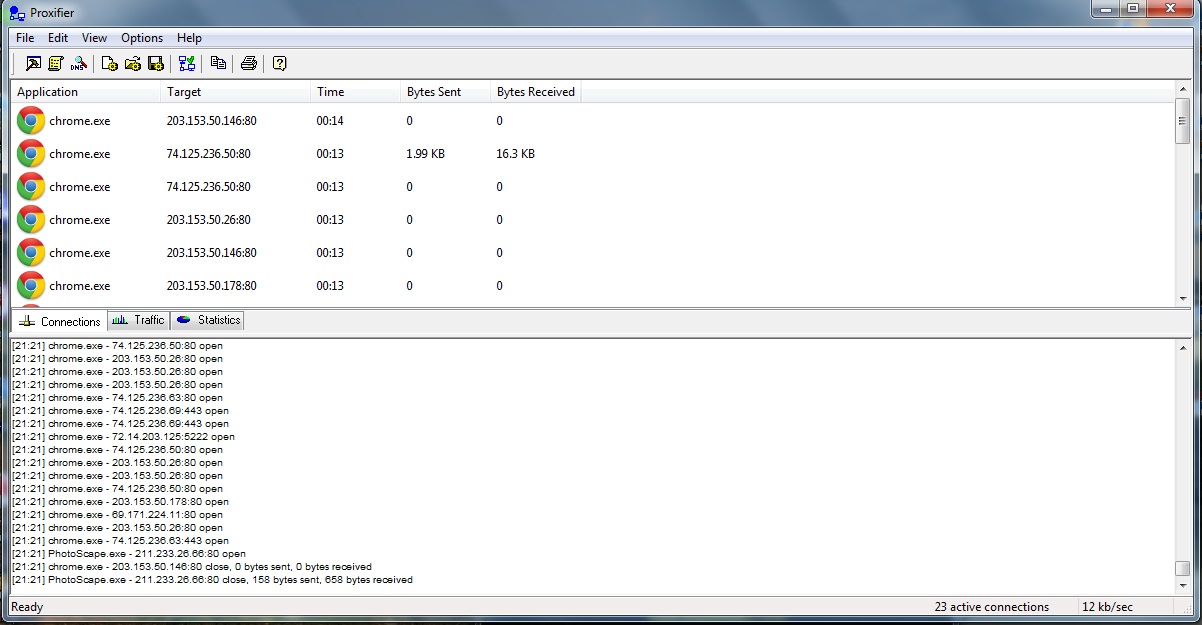Click the 16.3 KB bytes received cell
Viewport: 1202px width, 625px height.
[x=516, y=154]
